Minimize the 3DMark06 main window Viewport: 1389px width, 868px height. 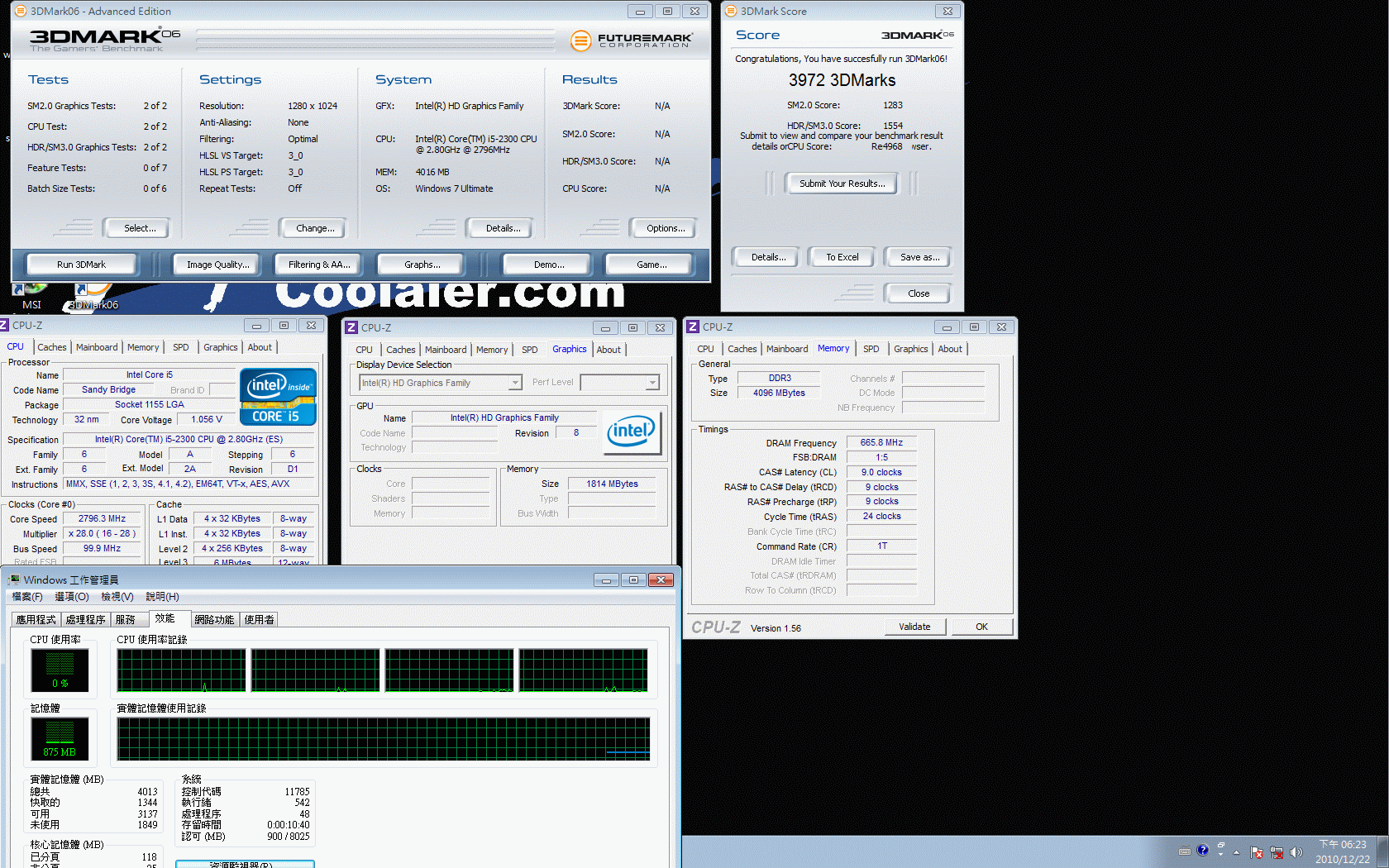click(x=640, y=11)
